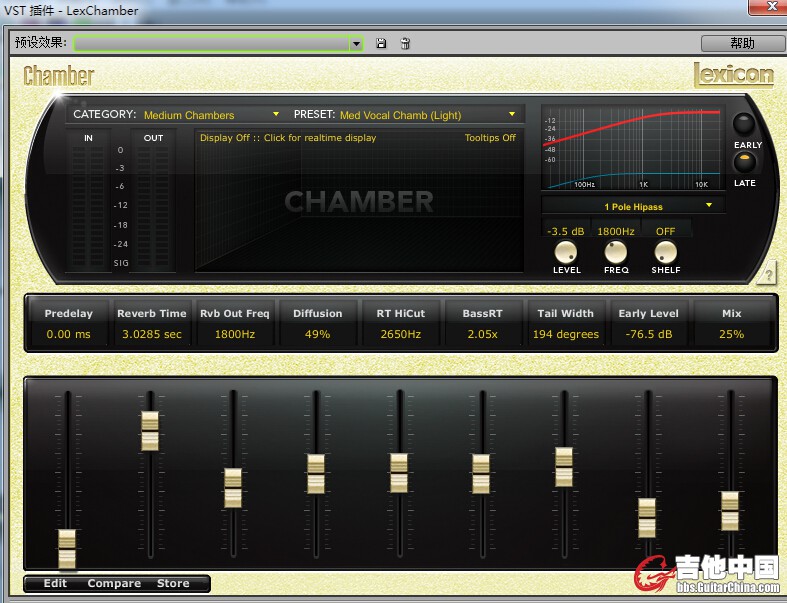Image resolution: width=787 pixels, height=603 pixels.
Task: Click the EQ frequency response graph
Action: [632, 148]
